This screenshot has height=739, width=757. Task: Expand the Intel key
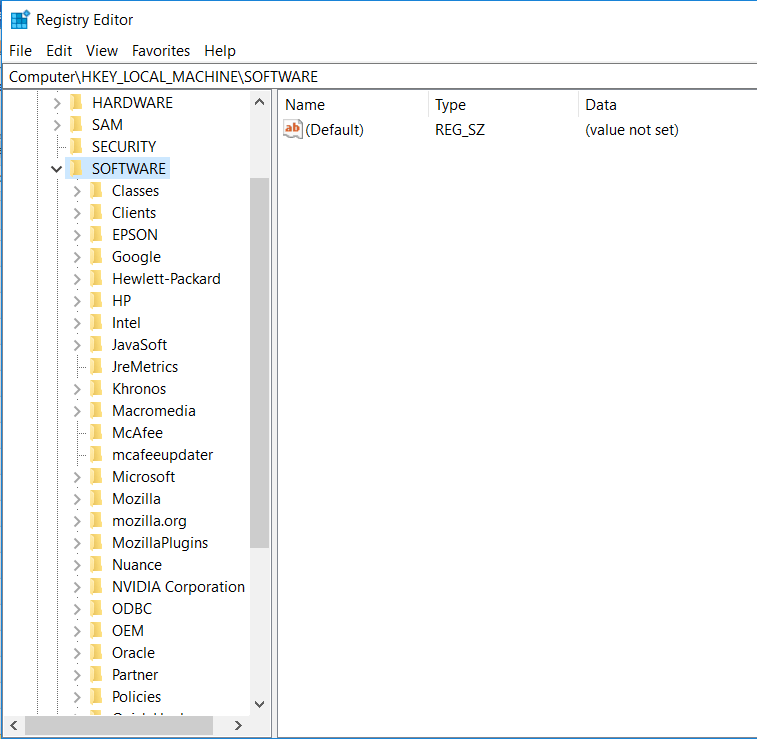(77, 323)
